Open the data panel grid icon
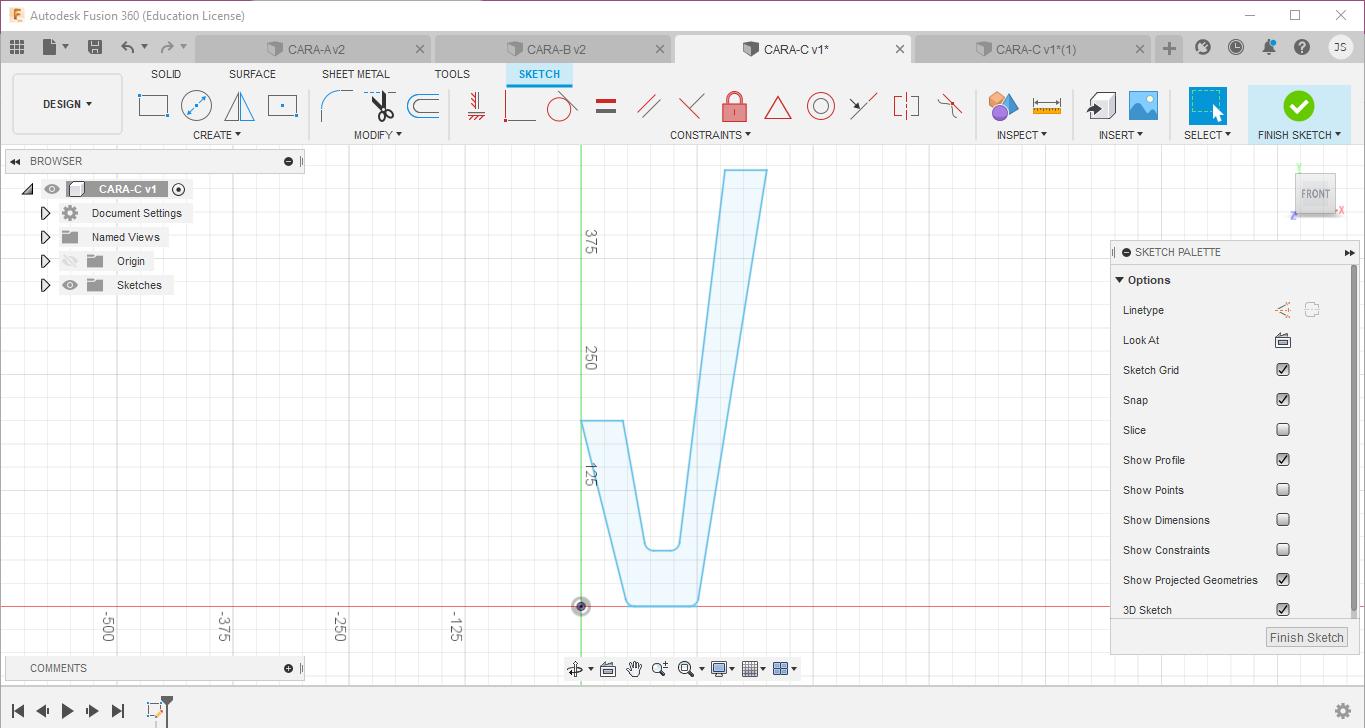 pos(17,47)
